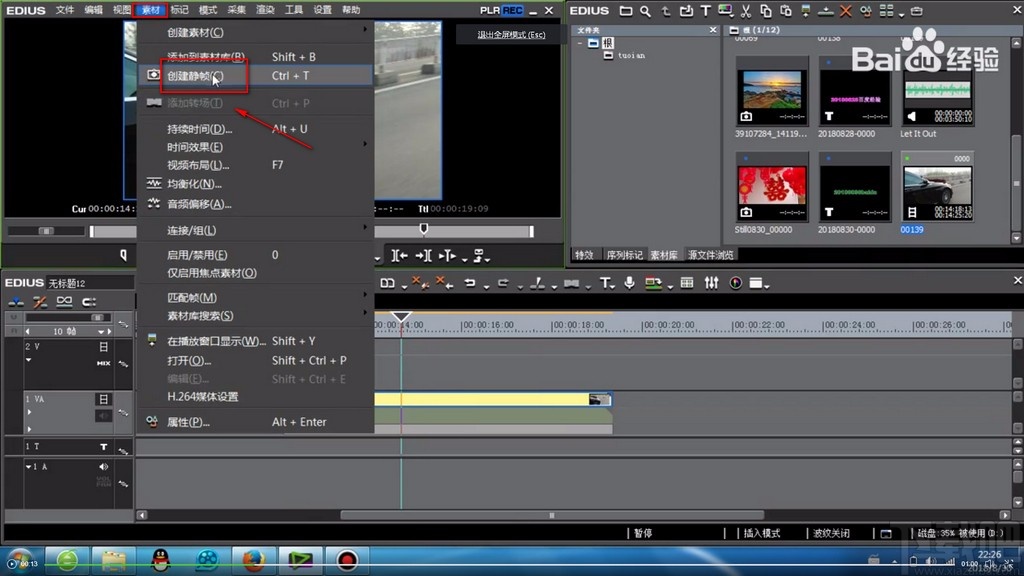Click the voice-over microphone icon

pyautogui.click(x=630, y=283)
